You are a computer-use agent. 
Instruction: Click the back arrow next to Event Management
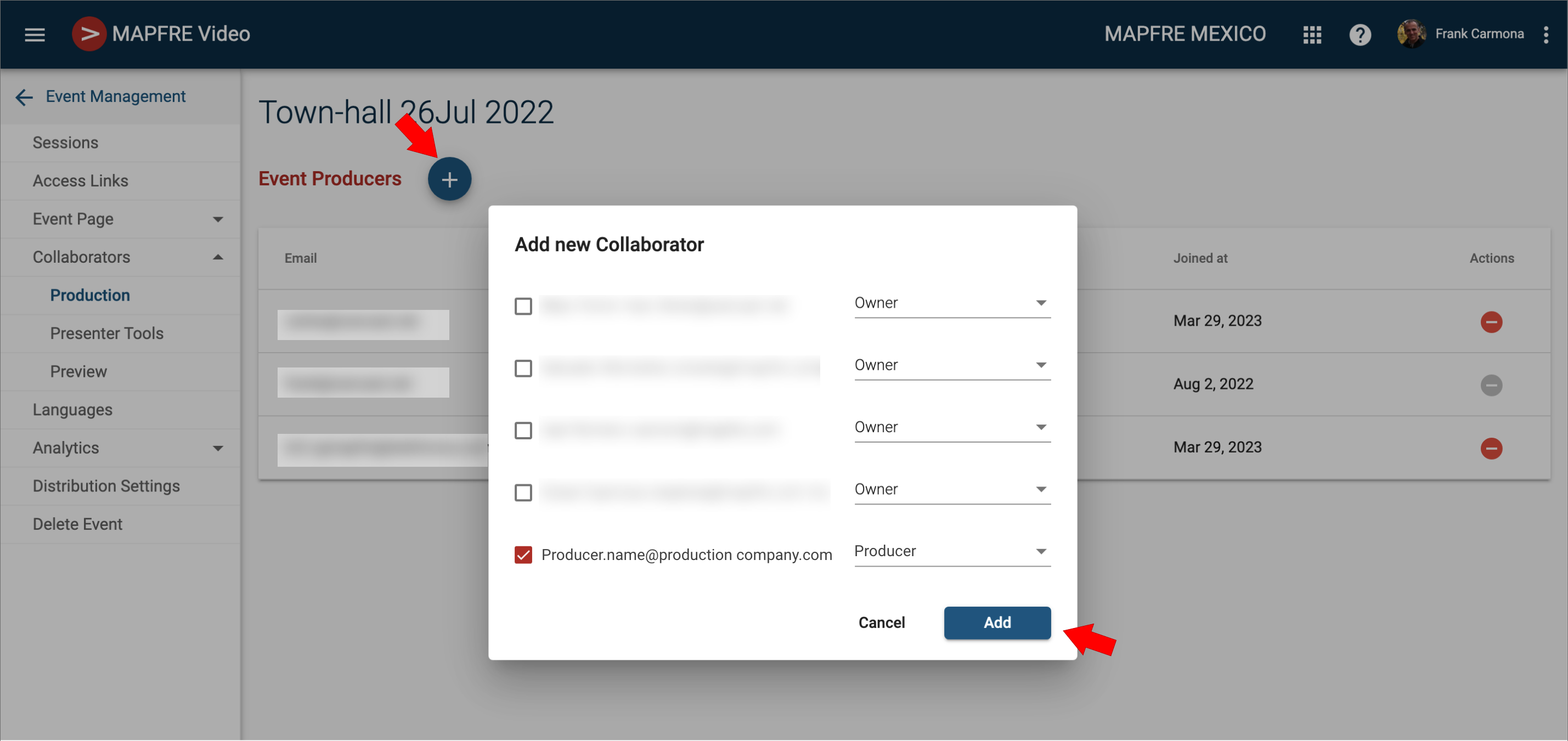(24, 97)
